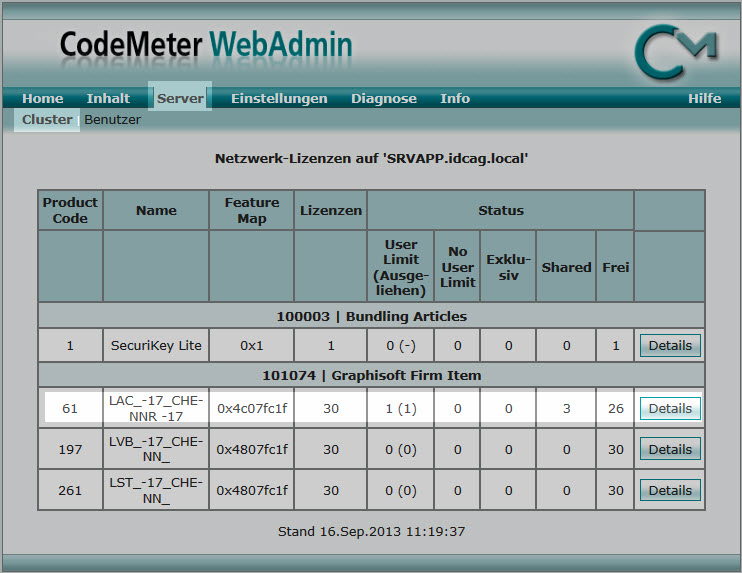
Task: Open the Einstellungen menu
Action: click(279, 98)
